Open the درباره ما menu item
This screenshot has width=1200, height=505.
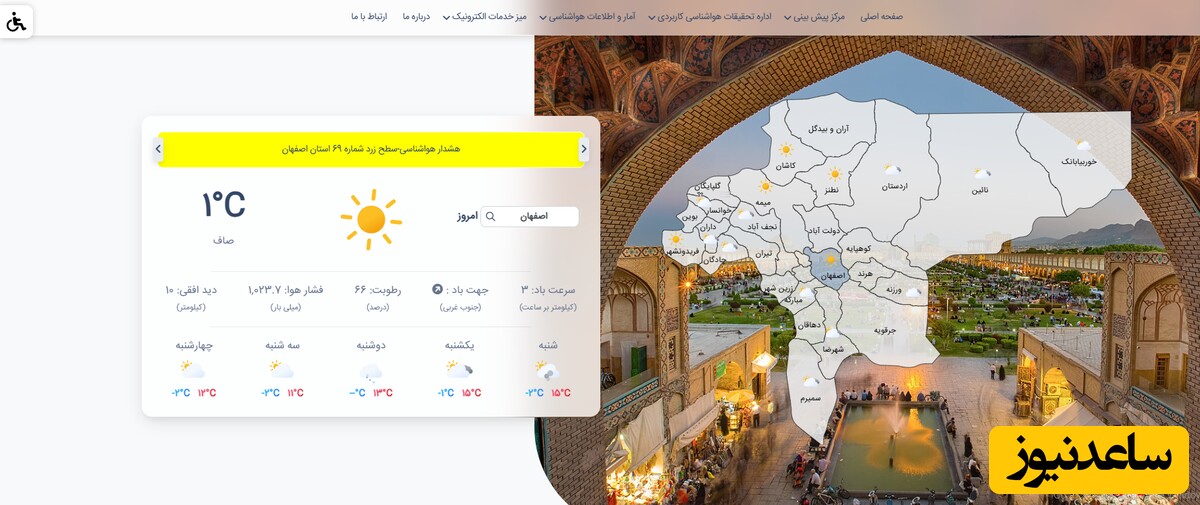click(416, 17)
